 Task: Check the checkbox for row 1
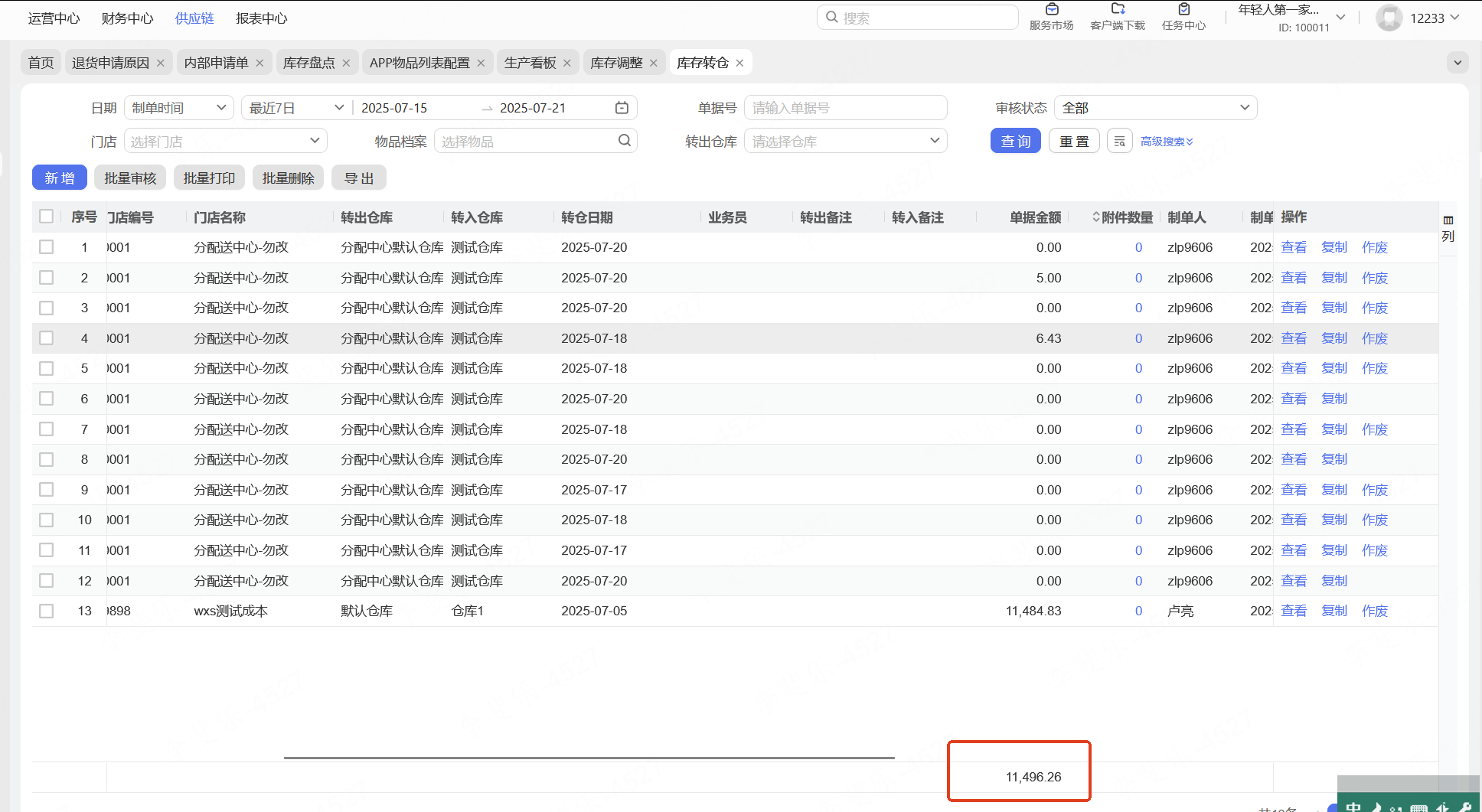click(x=47, y=247)
